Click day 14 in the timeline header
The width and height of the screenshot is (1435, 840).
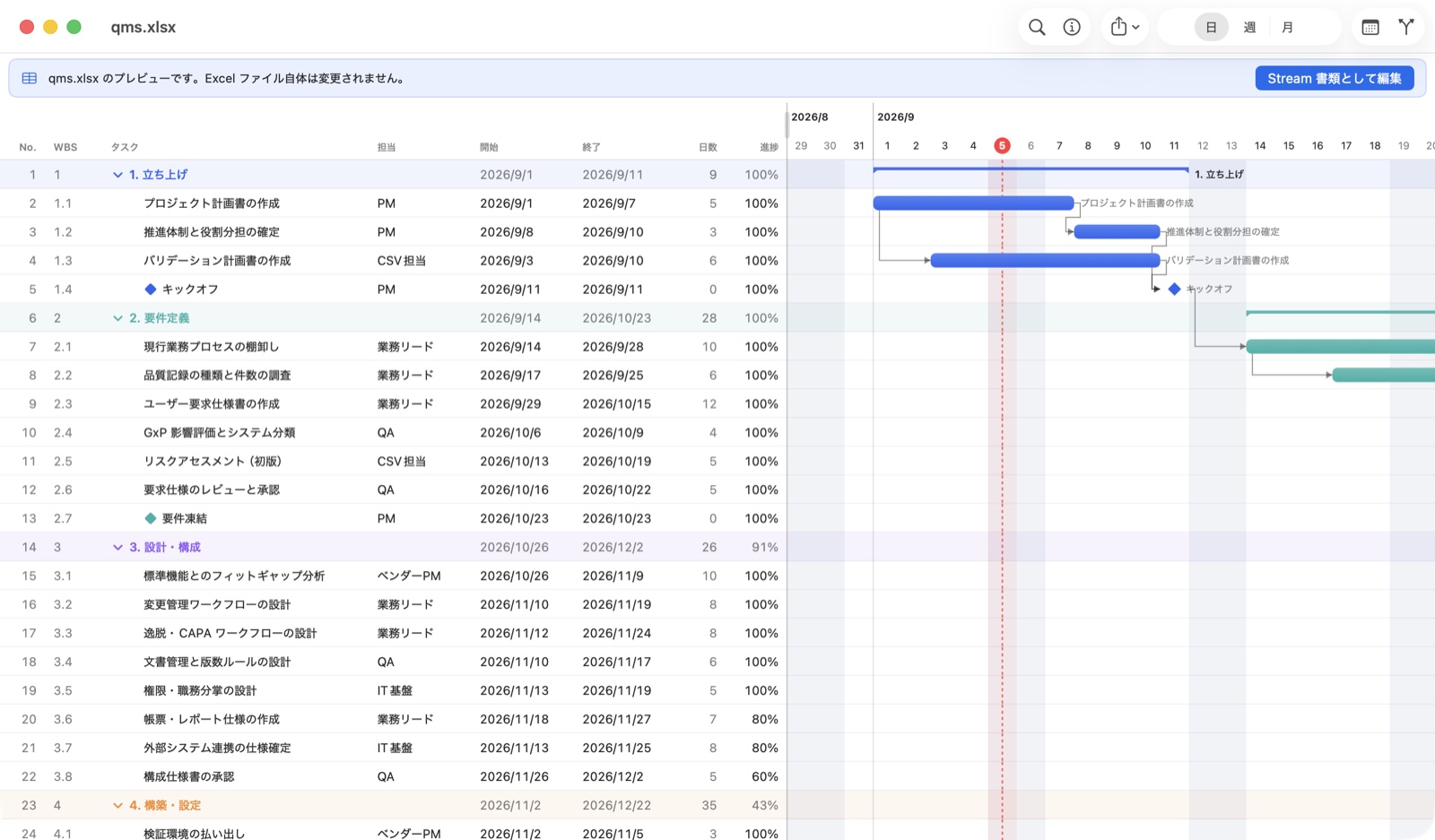(1260, 145)
